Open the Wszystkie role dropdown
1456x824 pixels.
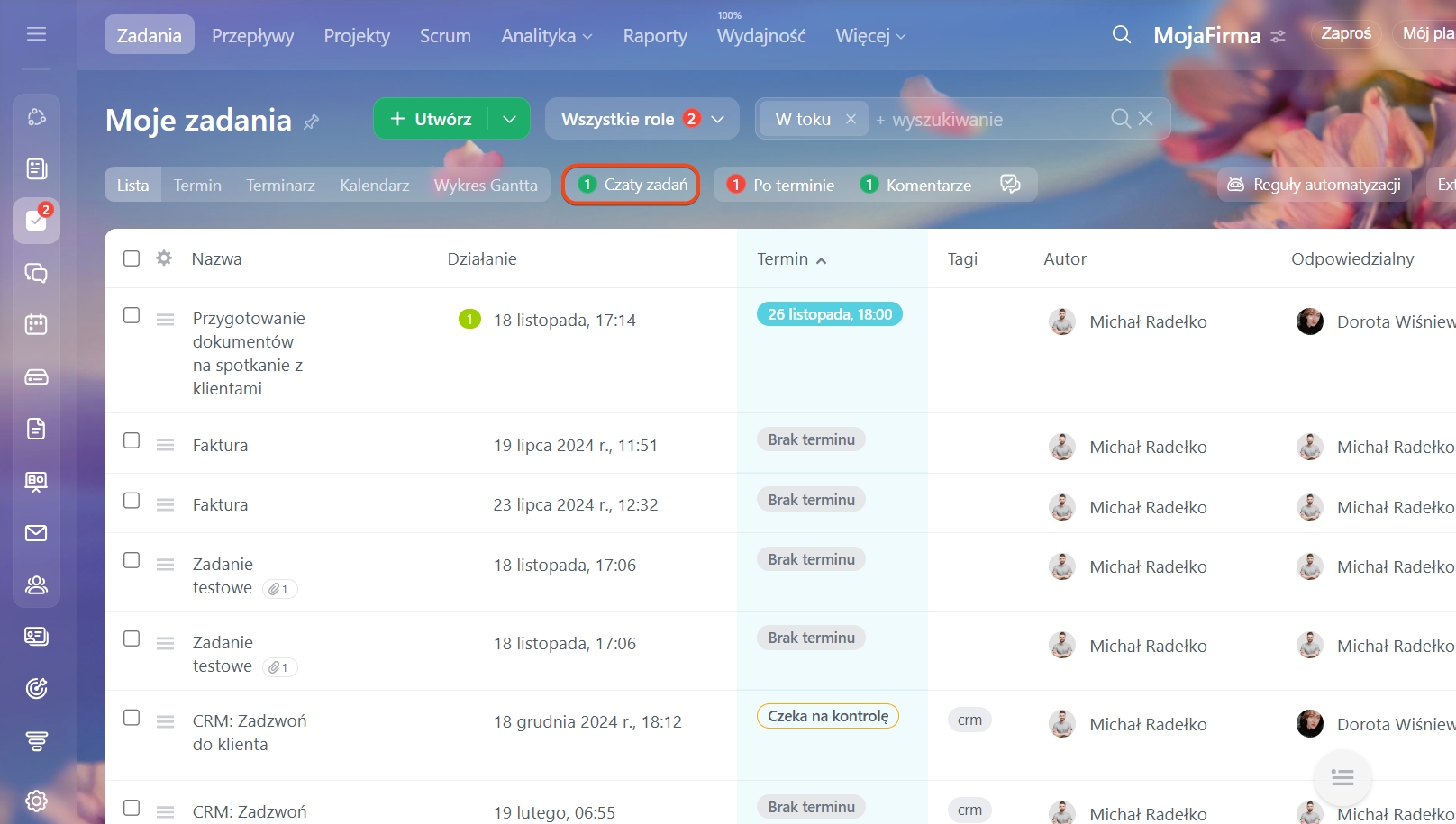pyautogui.click(x=642, y=119)
